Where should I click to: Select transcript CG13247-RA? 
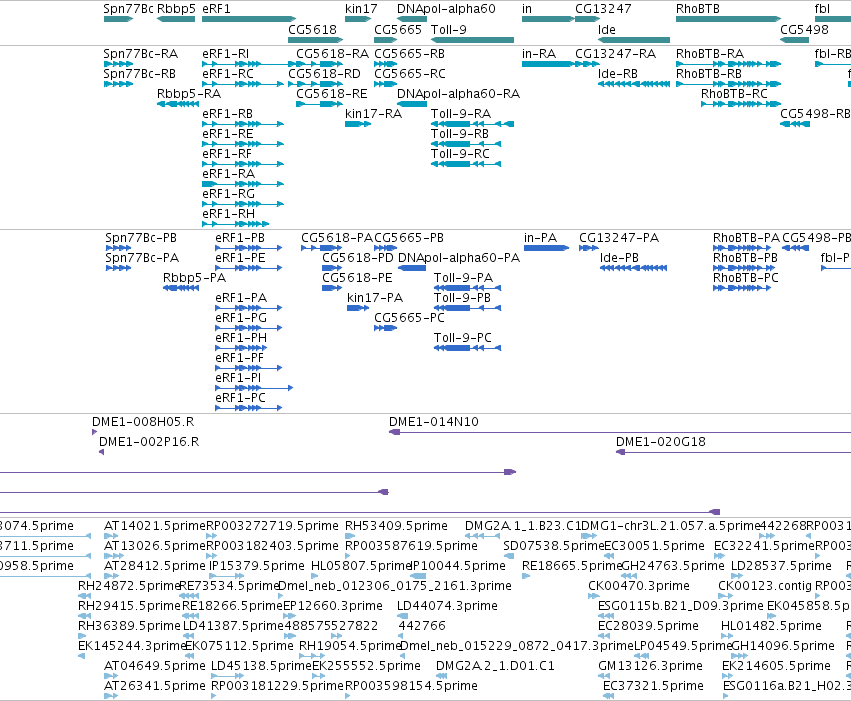[x=615, y=54]
